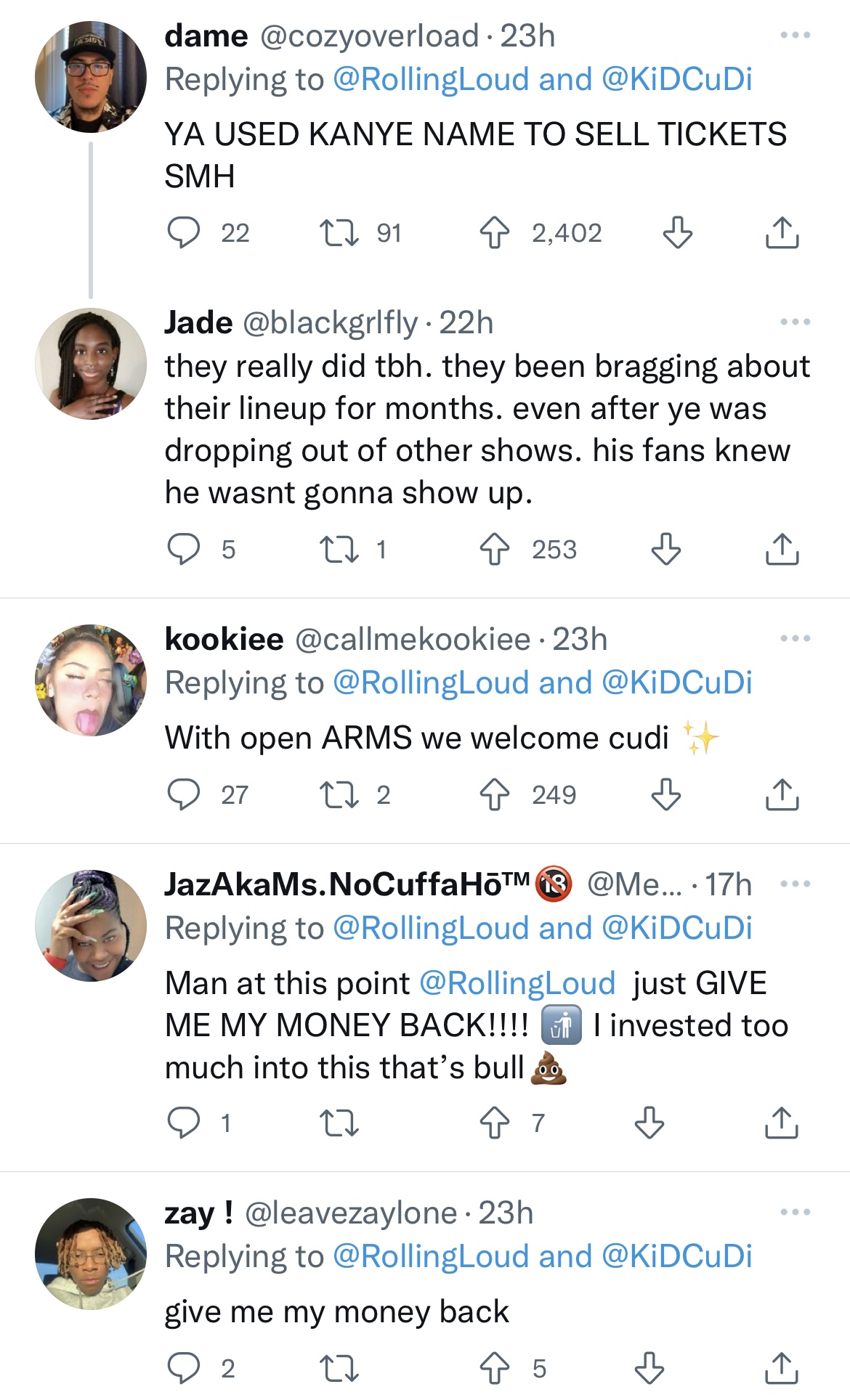
Task: Expand the three-dot menu on kookiee's tweet
Action: [795, 639]
